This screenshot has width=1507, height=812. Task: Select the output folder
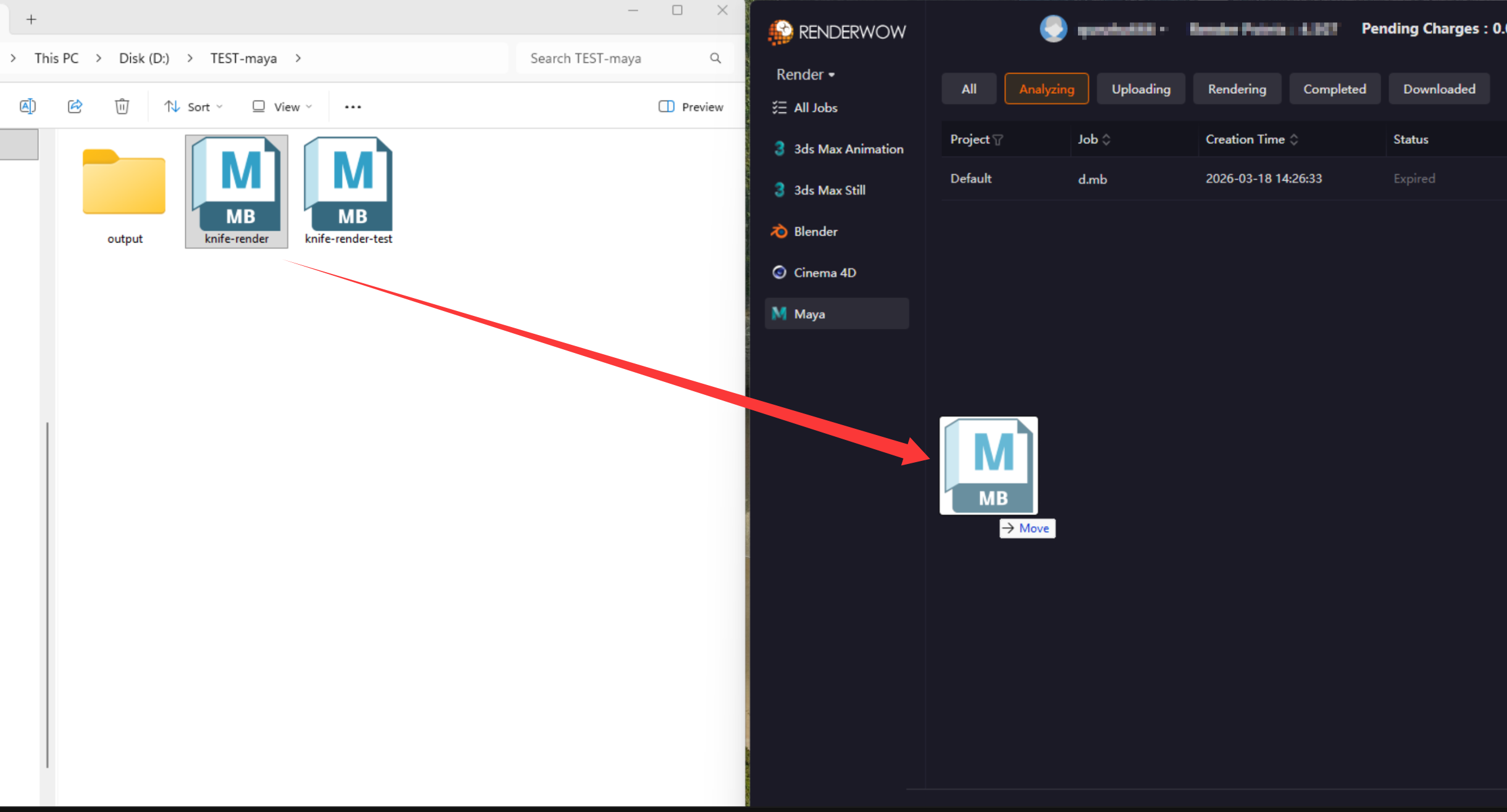(125, 195)
